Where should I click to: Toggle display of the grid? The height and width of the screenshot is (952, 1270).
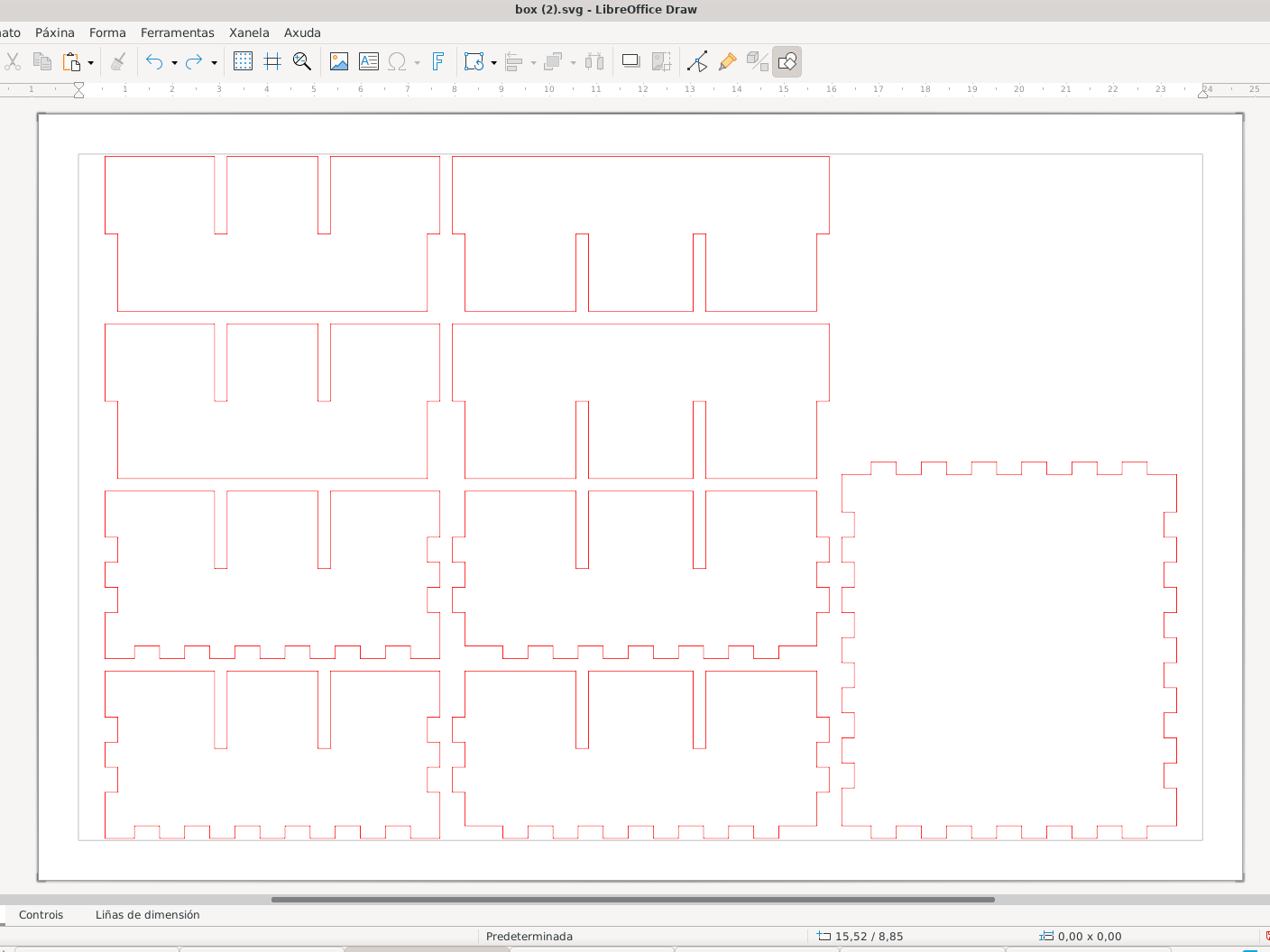tap(243, 61)
